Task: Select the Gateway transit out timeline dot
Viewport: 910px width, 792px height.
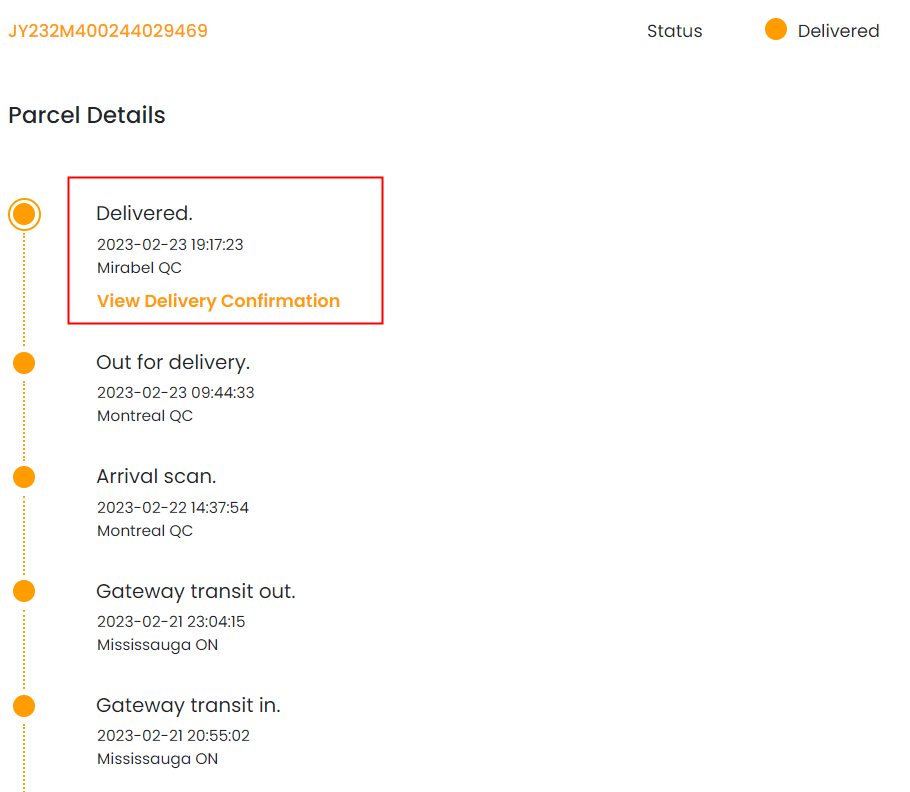Action: (24, 592)
